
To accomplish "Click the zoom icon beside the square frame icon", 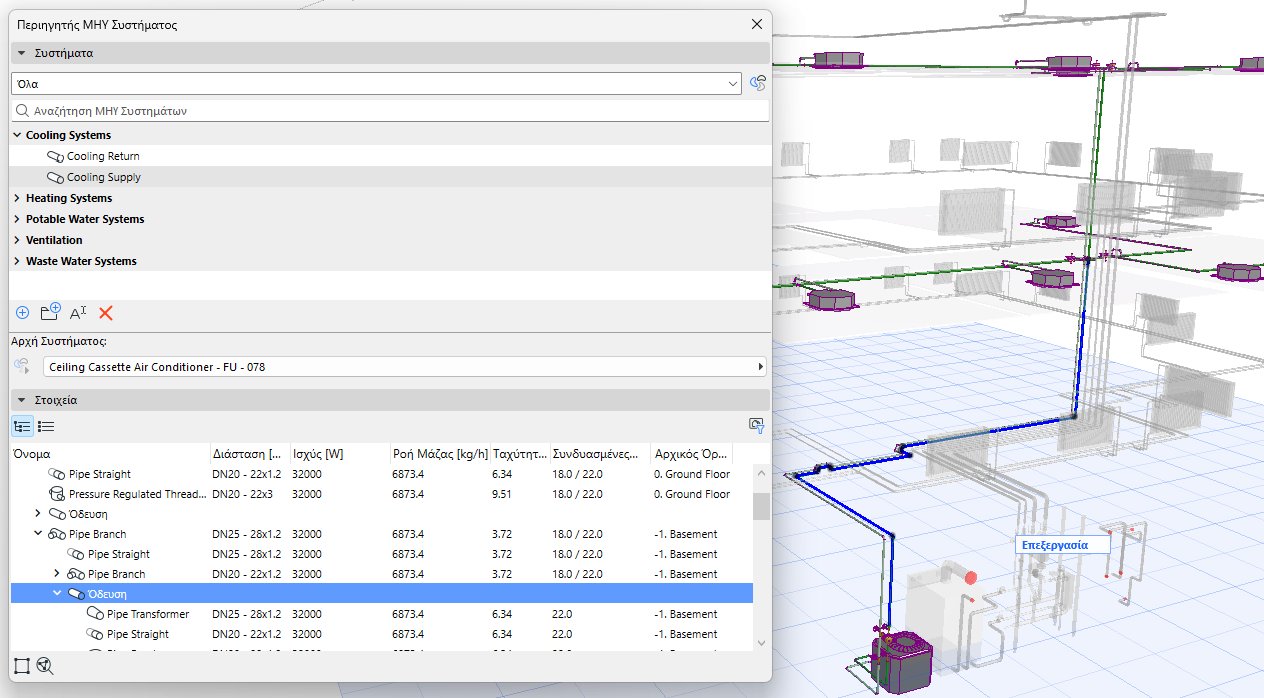I will coord(45,665).
